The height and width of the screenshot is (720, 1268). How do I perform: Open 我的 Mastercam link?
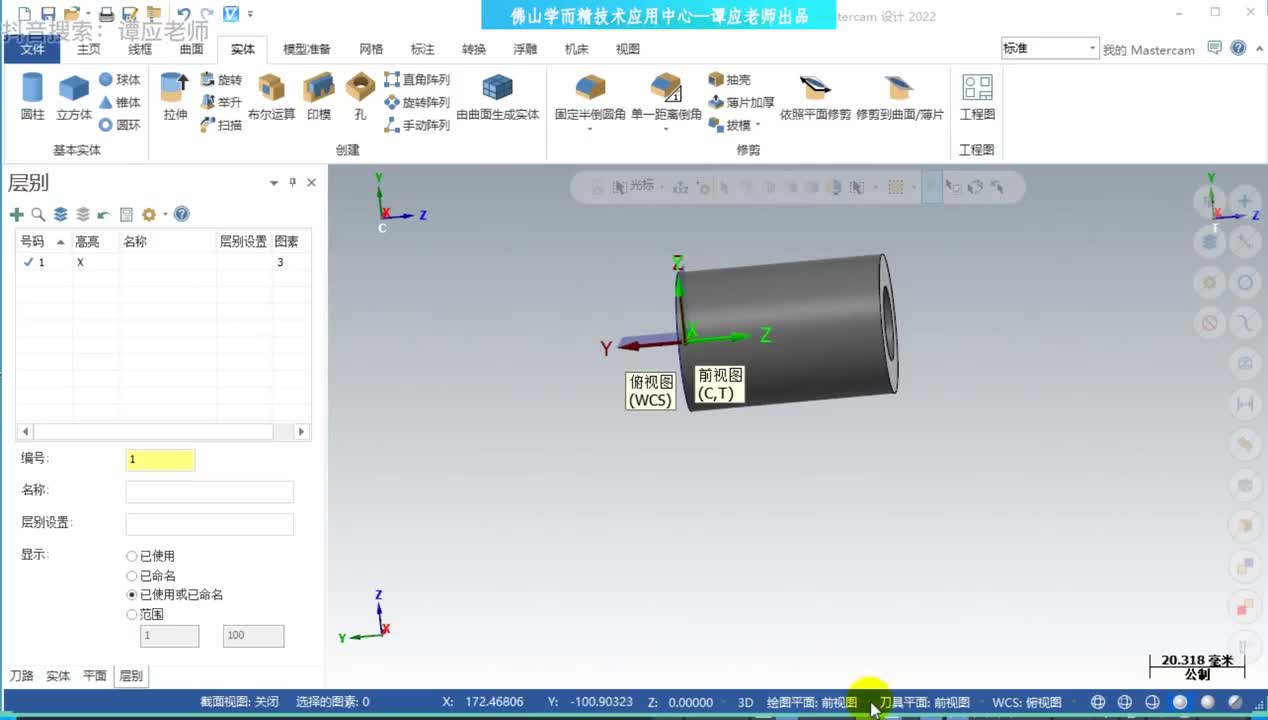point(1149,49)
